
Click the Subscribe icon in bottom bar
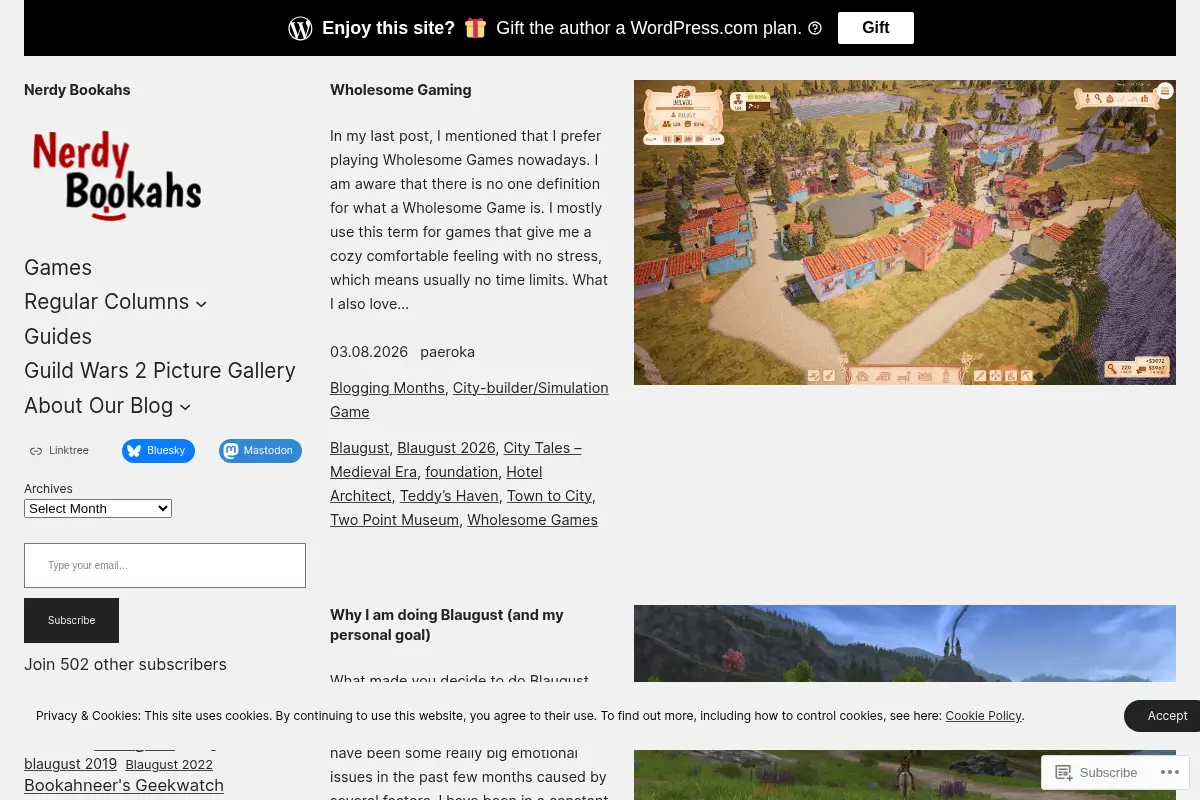point(1064,773)
